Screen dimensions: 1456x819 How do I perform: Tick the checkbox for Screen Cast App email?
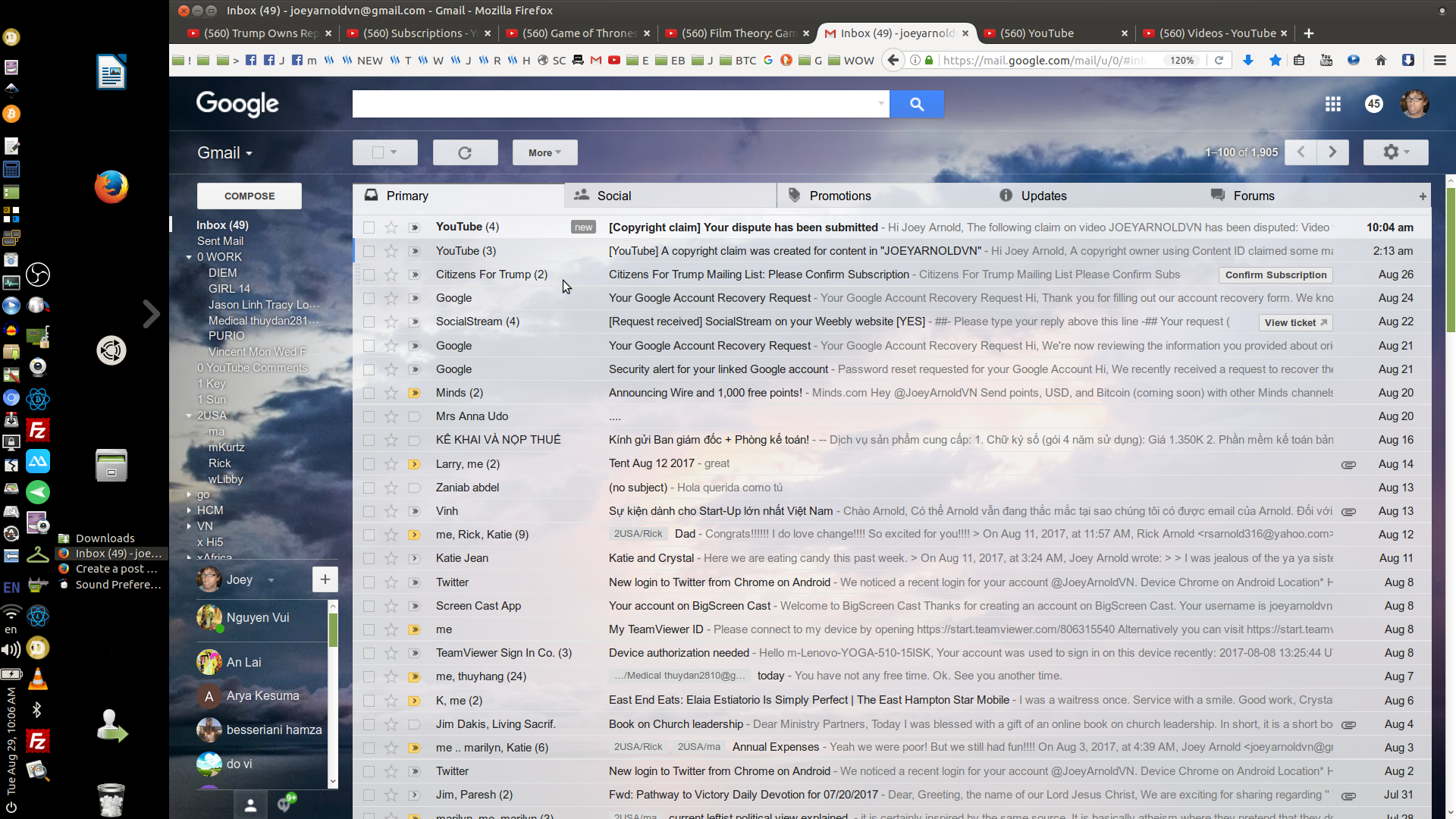tap(369, 606)
